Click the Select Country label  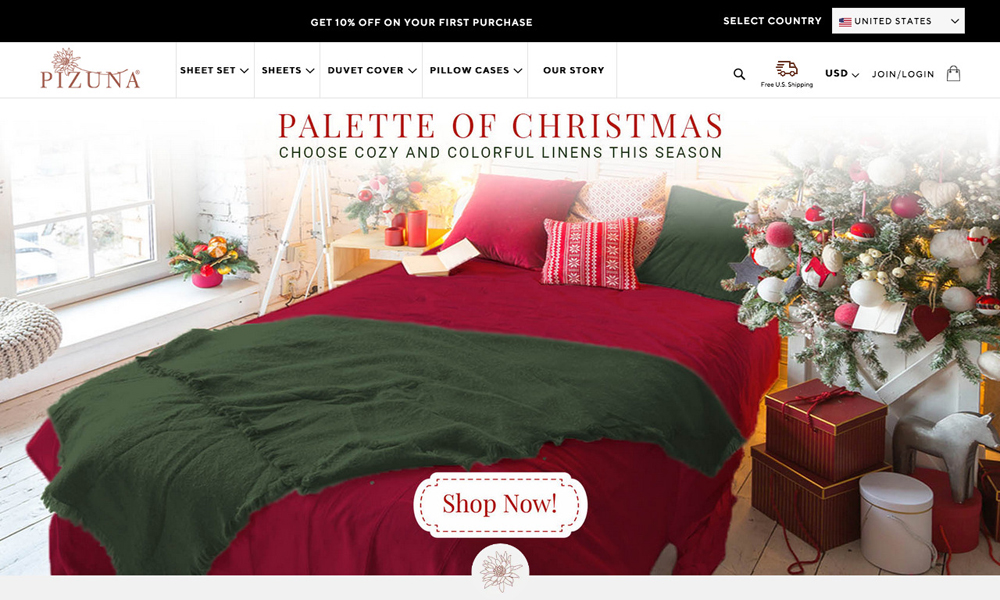(772, 21)
